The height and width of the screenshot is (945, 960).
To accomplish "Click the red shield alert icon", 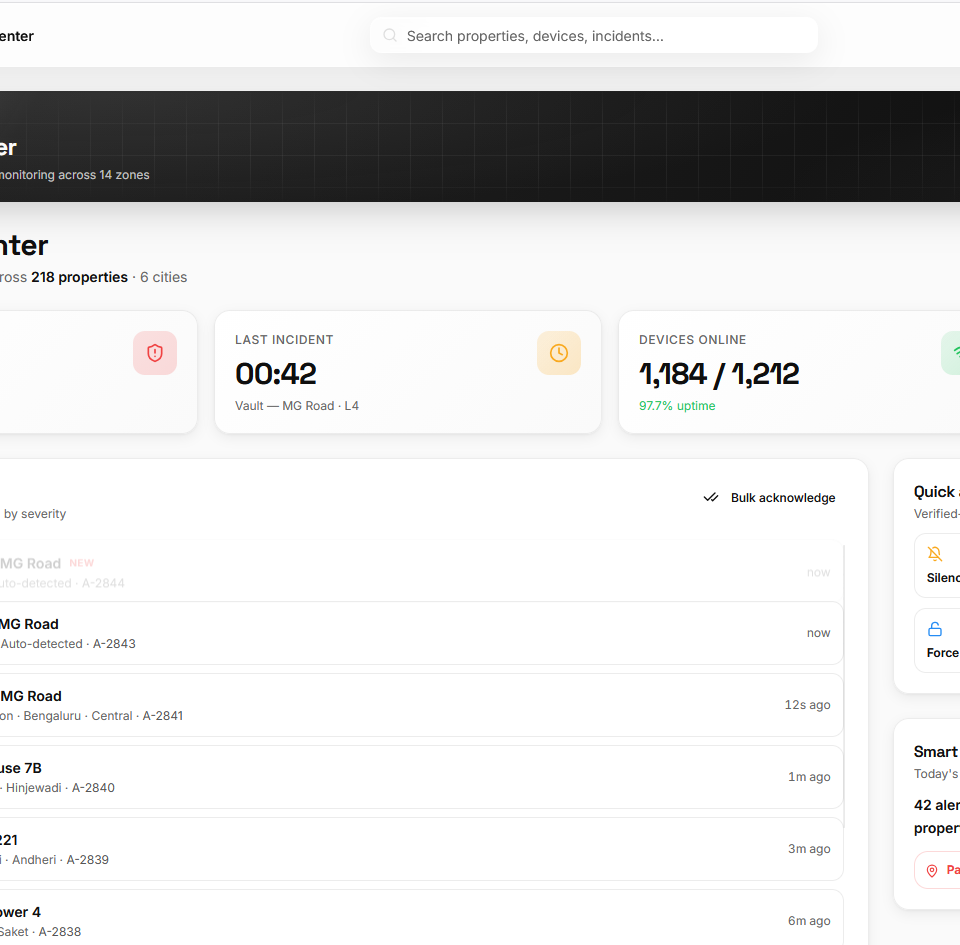I will (x=155, y=353).
